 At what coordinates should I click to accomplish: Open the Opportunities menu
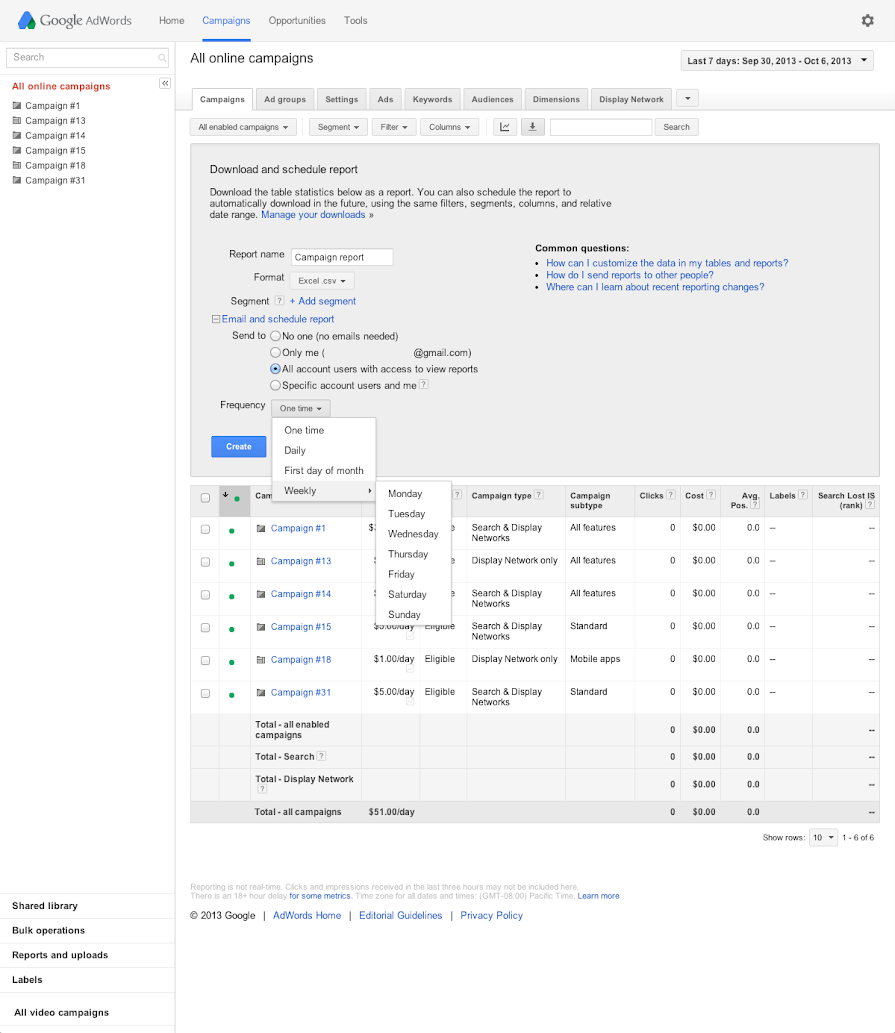297,20
